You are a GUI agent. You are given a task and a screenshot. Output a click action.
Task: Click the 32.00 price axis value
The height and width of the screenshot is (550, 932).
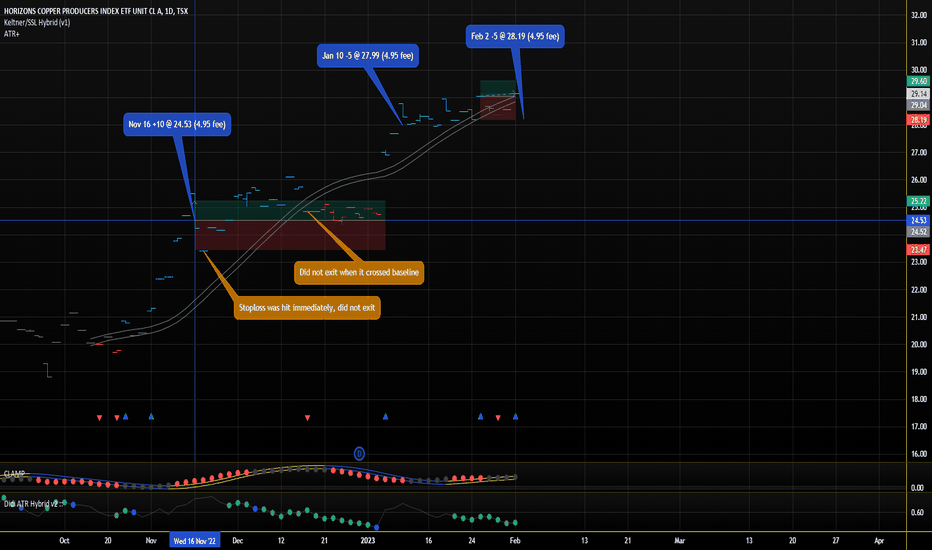919,15
